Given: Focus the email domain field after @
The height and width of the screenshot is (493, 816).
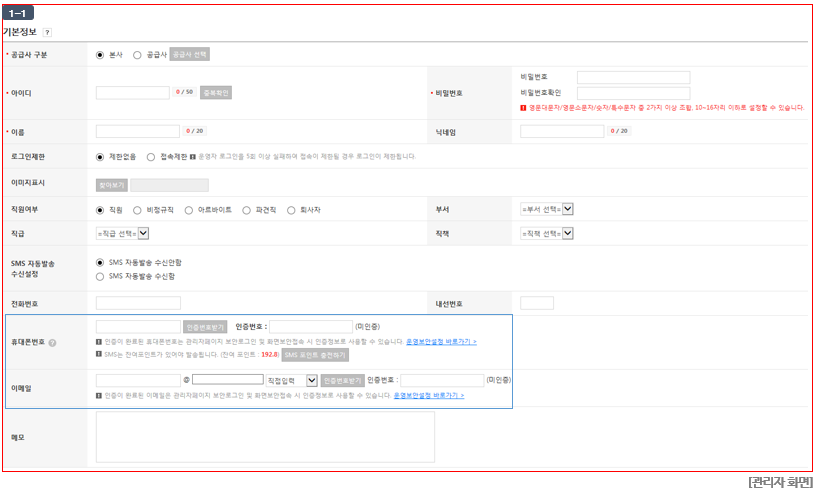Looking at the screenshot, I should [228, 380].
